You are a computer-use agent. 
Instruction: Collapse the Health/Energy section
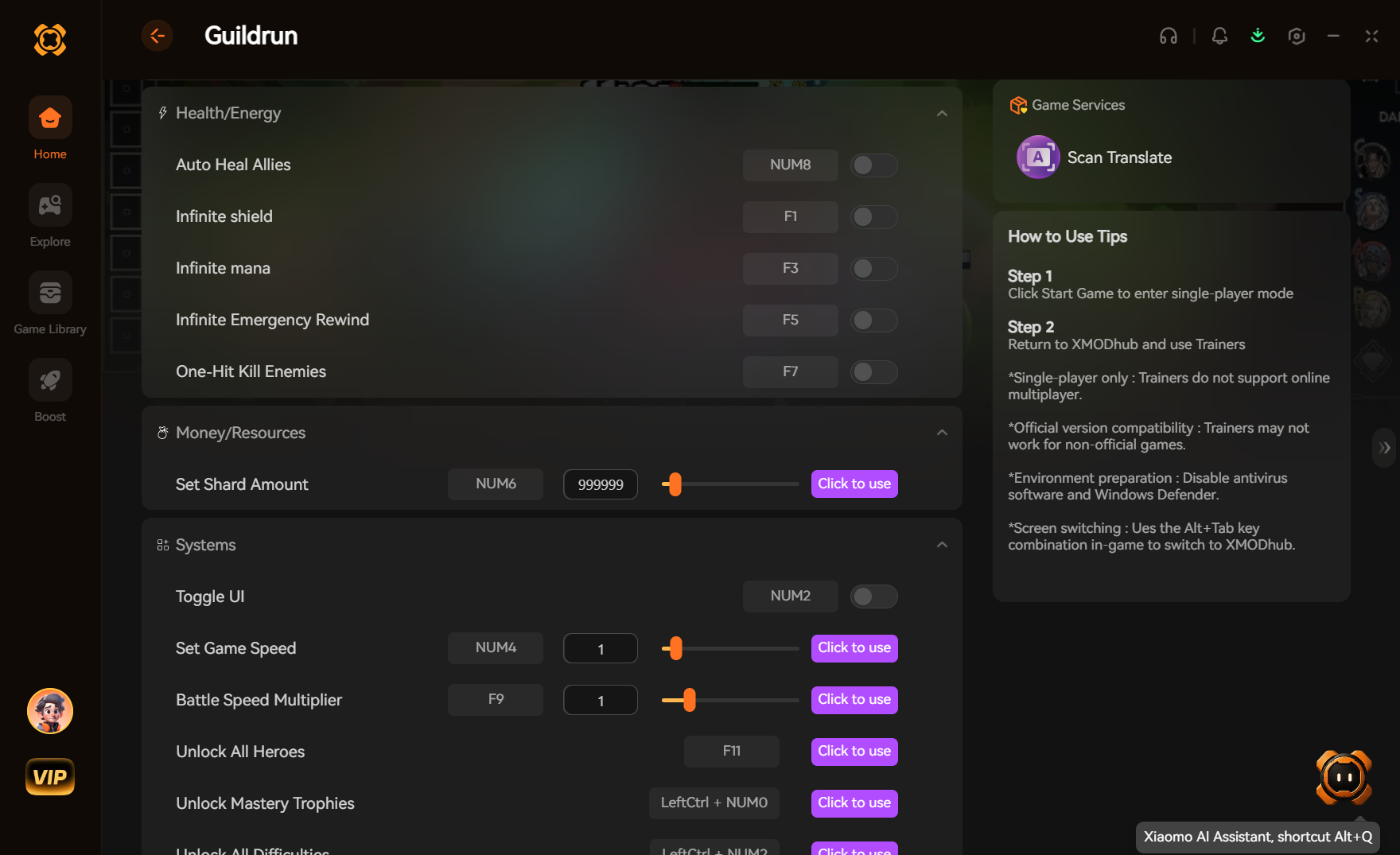click(942, 113)
